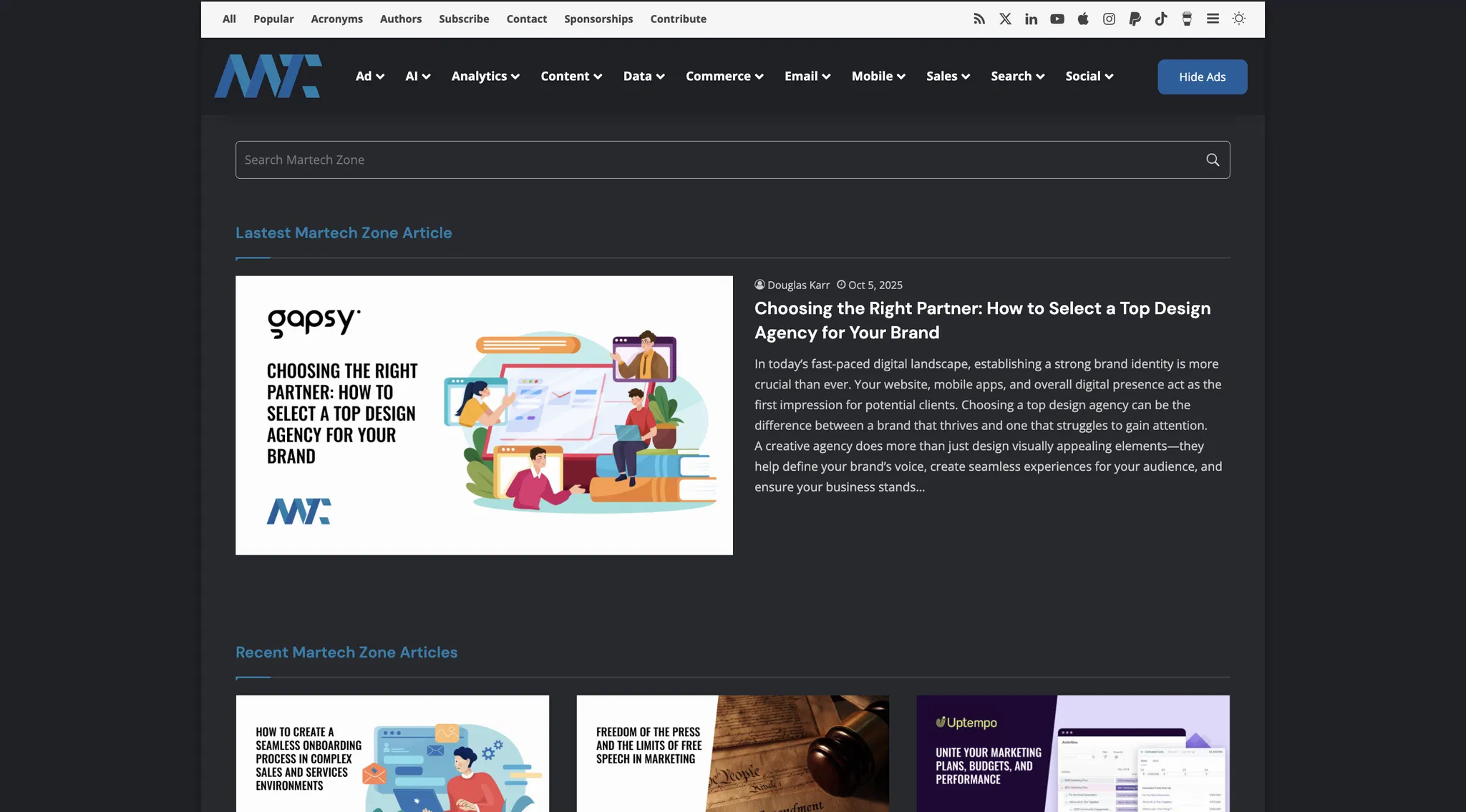Open the hamburger sidebar menu icon
The height and width of the screenshot is (812, 1466).
point(1213,19)
